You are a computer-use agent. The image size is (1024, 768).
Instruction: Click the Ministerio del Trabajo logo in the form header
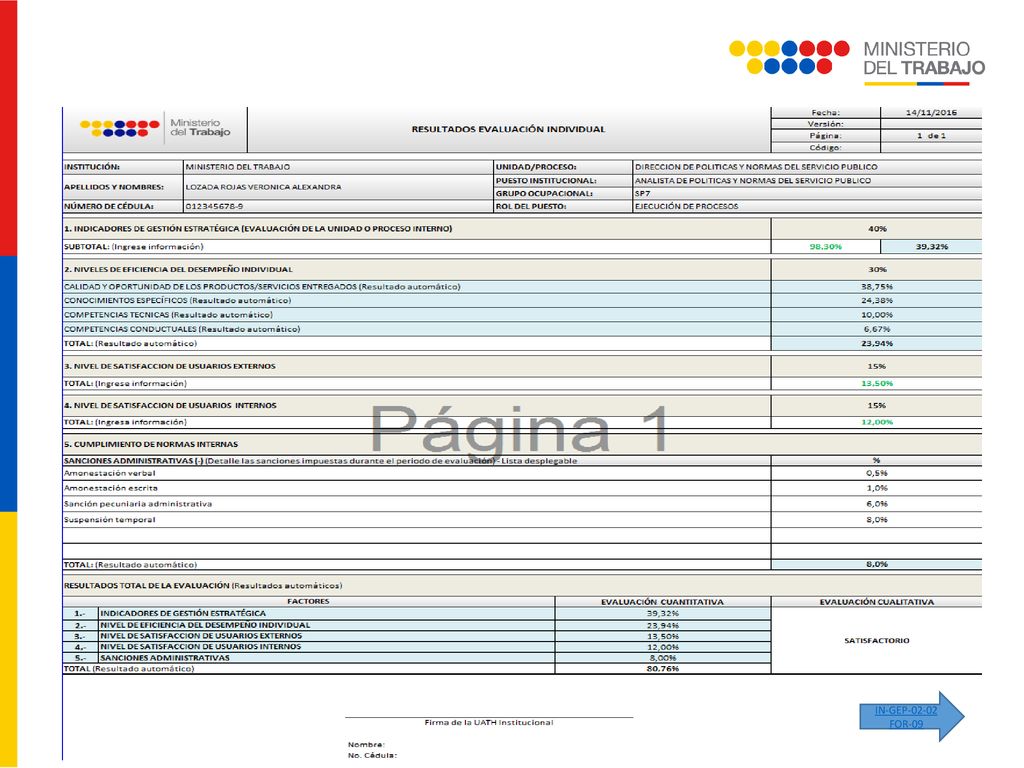(x=155, y=127)
